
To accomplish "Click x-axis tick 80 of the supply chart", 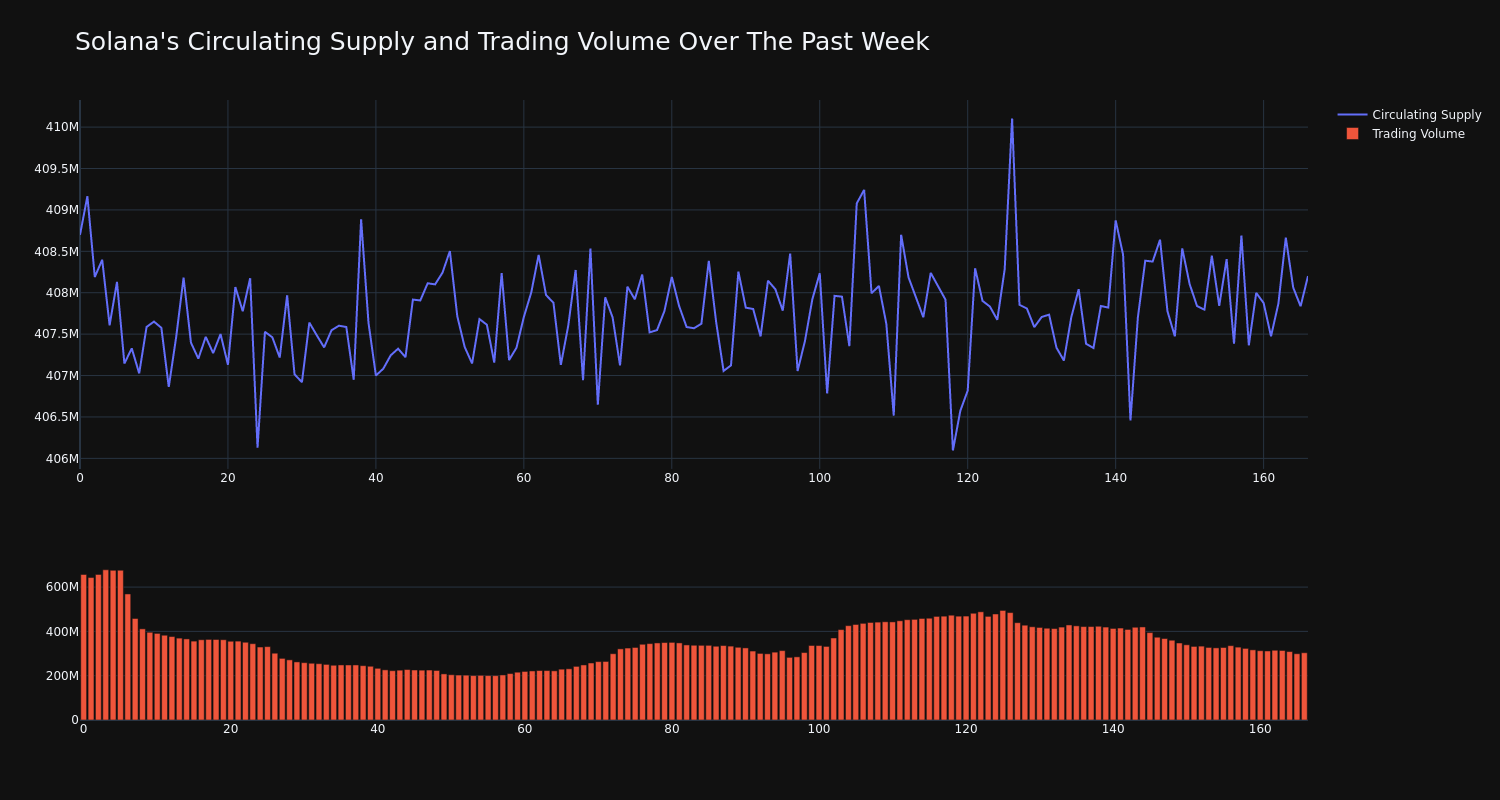I will point(672,478).
